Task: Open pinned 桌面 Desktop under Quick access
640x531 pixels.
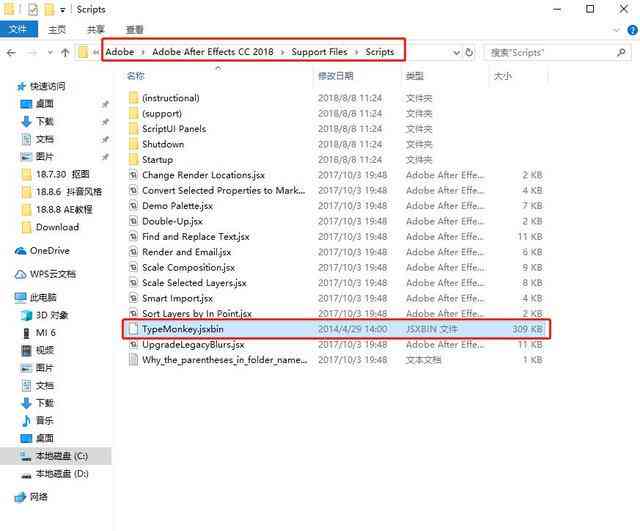Action: [x=44, y=104]
